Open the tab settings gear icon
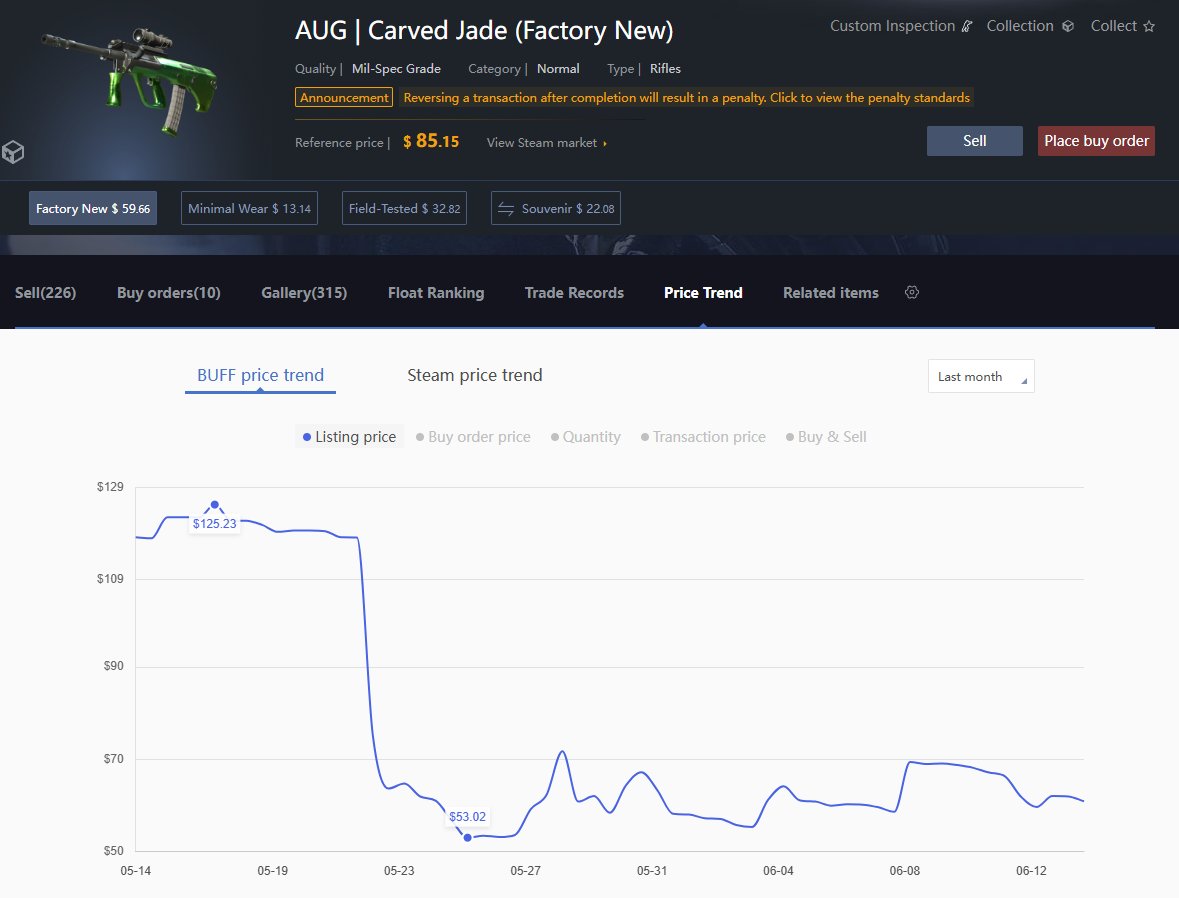Image resolution: width=1179 pixels, height=898 pixels. tap(911, 293)
